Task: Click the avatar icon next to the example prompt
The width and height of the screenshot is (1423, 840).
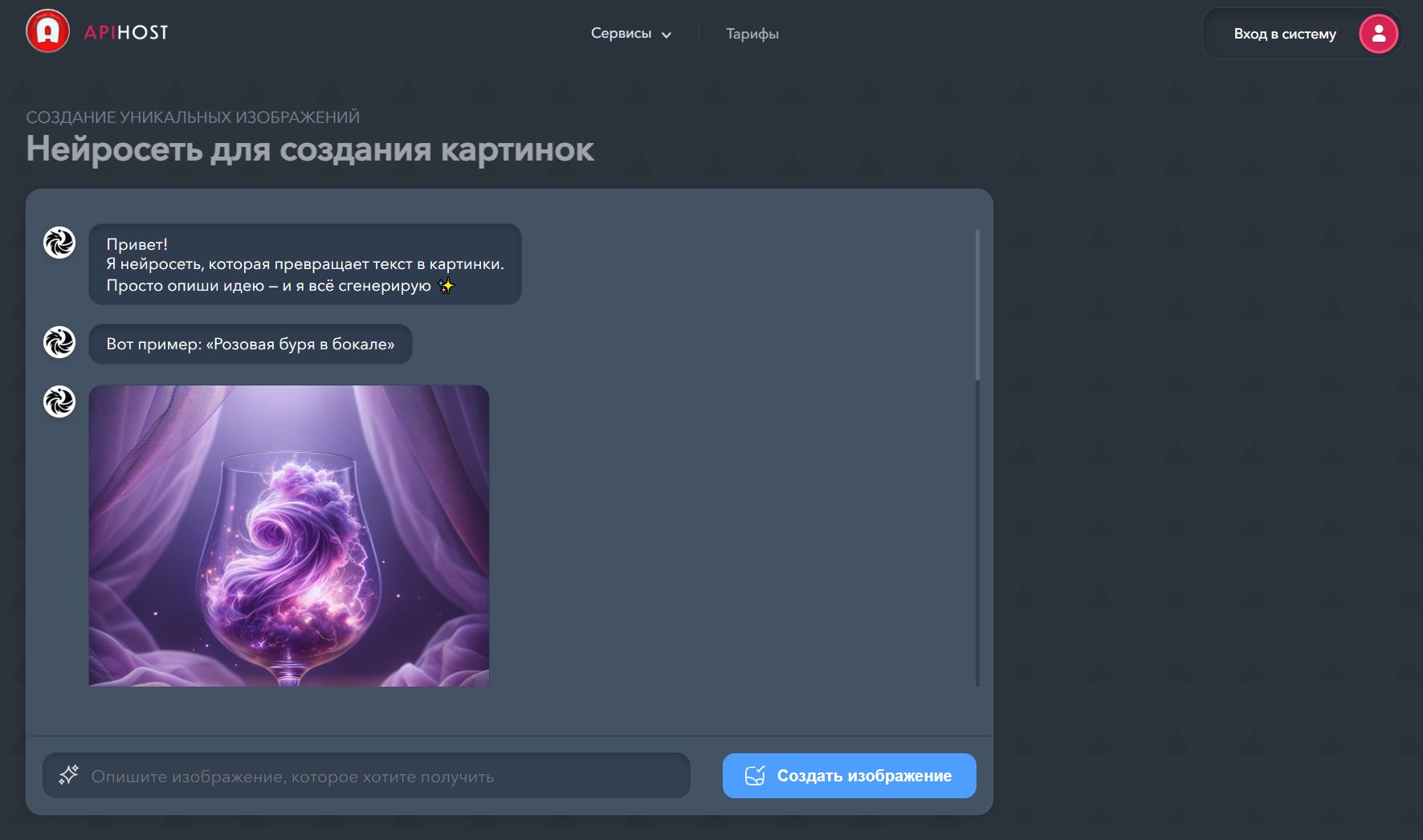Action: tap(59, 344)
